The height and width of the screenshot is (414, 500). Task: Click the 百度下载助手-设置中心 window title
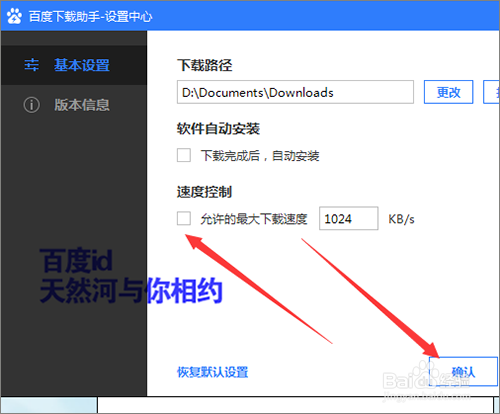click(x=90, y=16)
